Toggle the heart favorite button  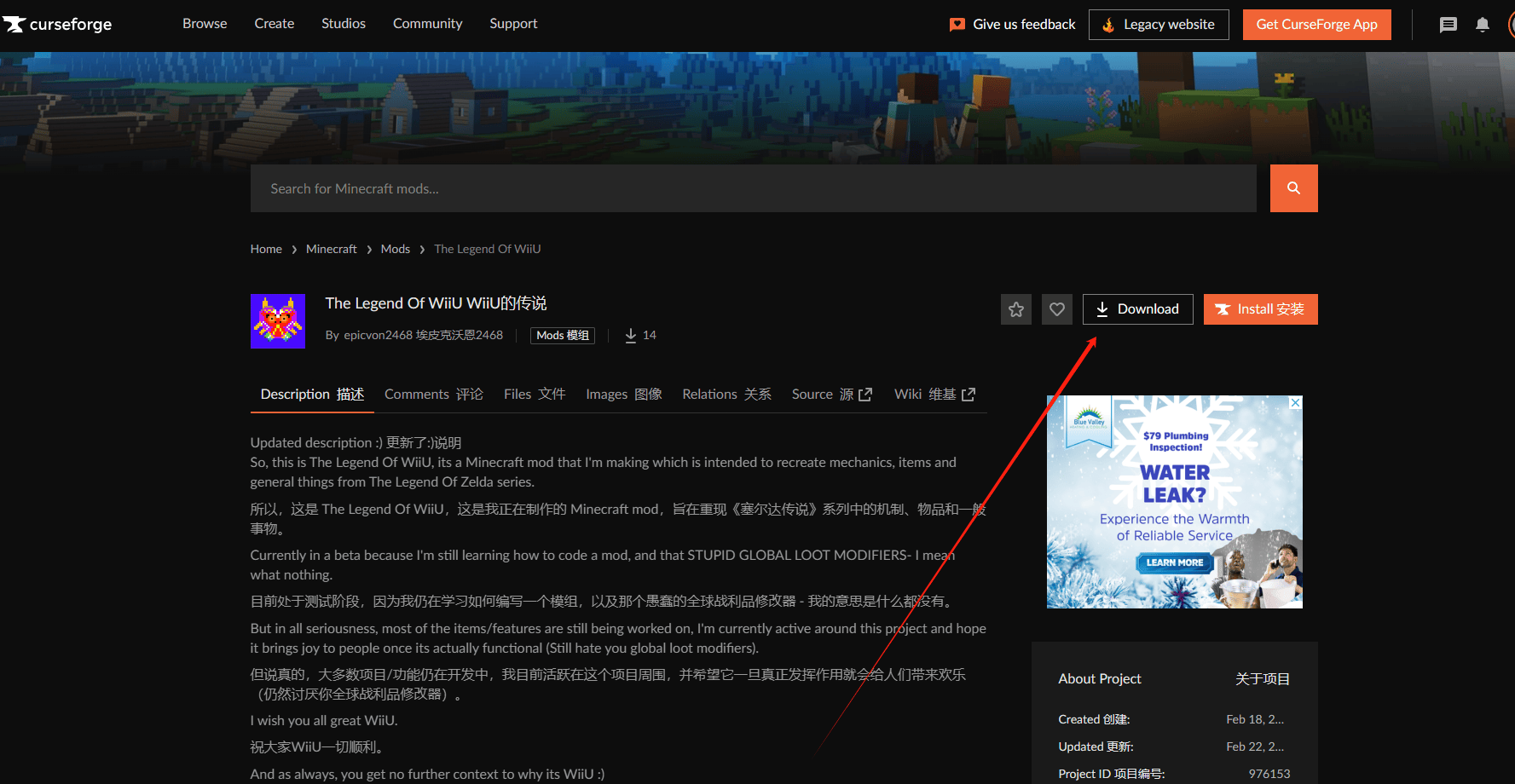click(1056, 309)
